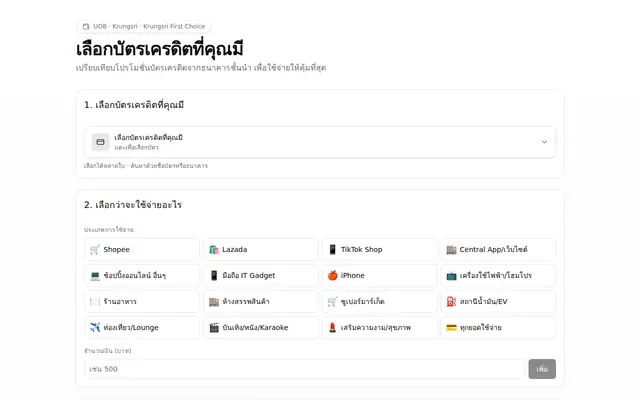This screenshot has height=400, width=640.
Task: Click the lipstick icon beside เสริมความงาม/สุขภาพ
Action: pyautogui.click(x=333, y=327)
